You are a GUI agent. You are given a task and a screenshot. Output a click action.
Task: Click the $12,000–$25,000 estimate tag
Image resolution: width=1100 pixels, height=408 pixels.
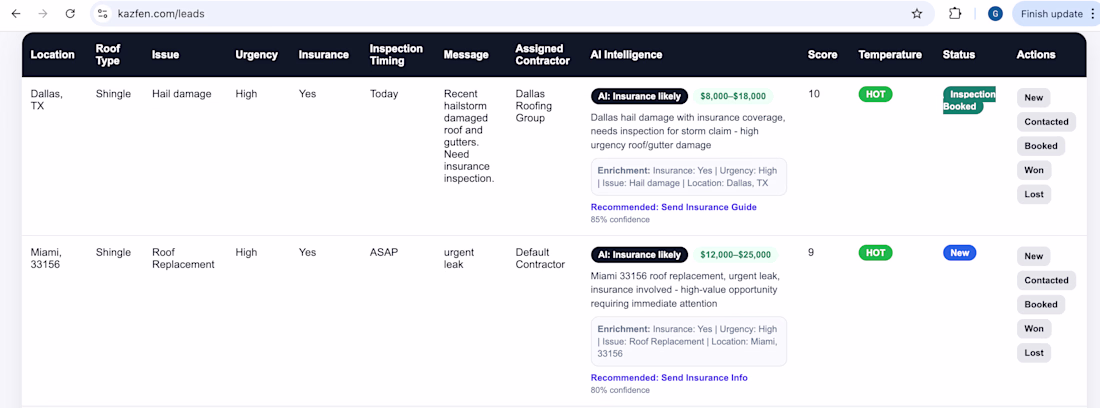[736, 255]
